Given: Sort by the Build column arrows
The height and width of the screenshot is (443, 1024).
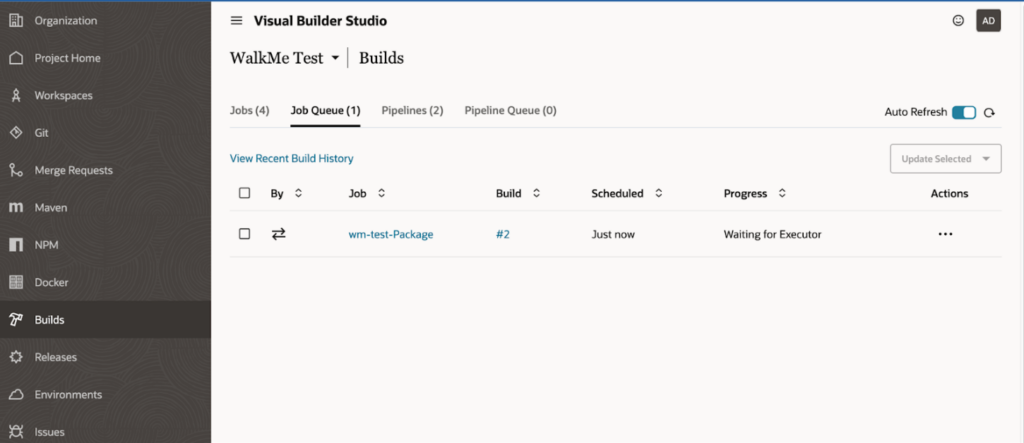Looking at the screenshot, I should point(537,193).
